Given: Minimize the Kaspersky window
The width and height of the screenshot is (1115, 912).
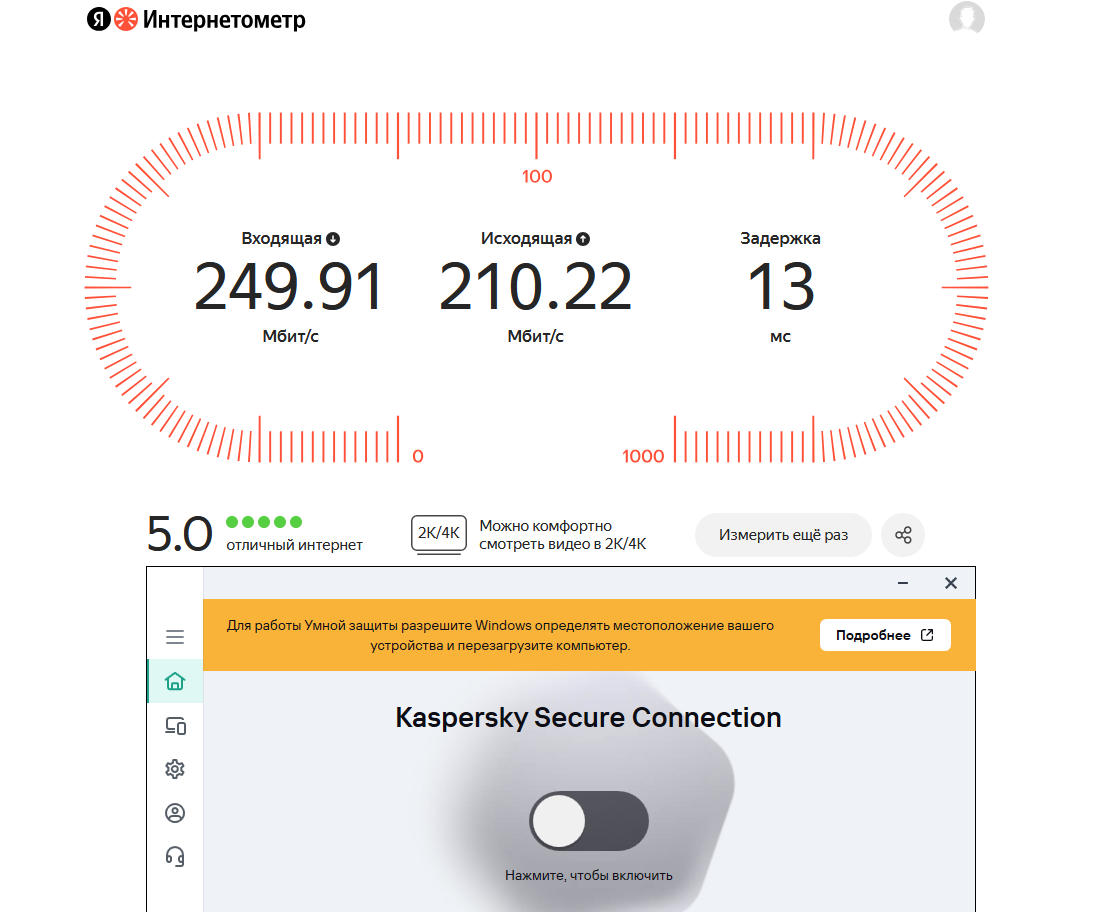Looking at the screenshot, I should tap(903, 583).
